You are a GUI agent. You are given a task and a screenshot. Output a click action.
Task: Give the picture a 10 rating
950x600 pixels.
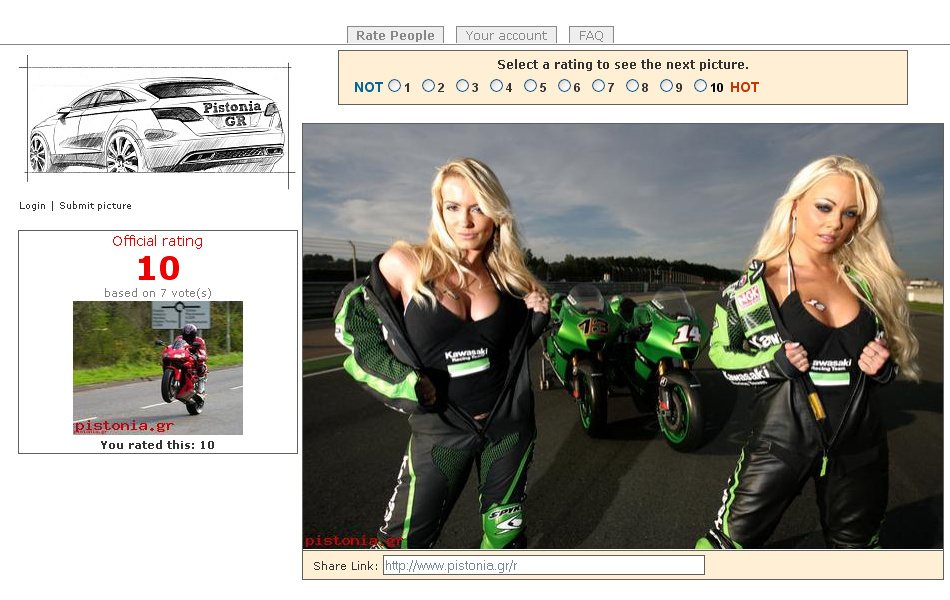[x=700, y=86]
